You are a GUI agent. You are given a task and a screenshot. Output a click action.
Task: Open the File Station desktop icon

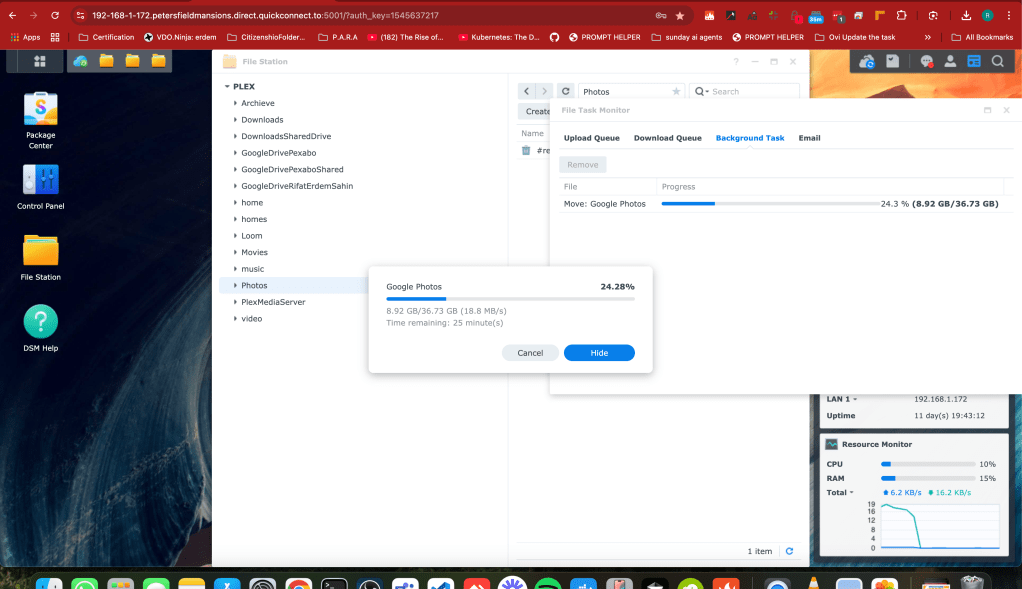pos(40,258)
